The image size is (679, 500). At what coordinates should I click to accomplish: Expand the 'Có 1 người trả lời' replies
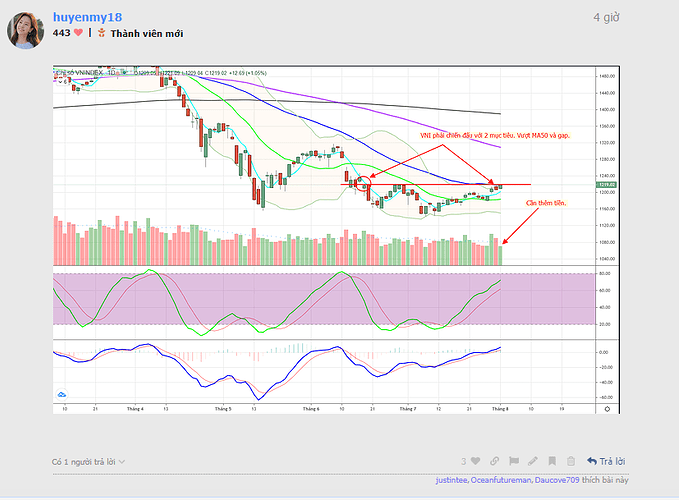pos(88,462)
